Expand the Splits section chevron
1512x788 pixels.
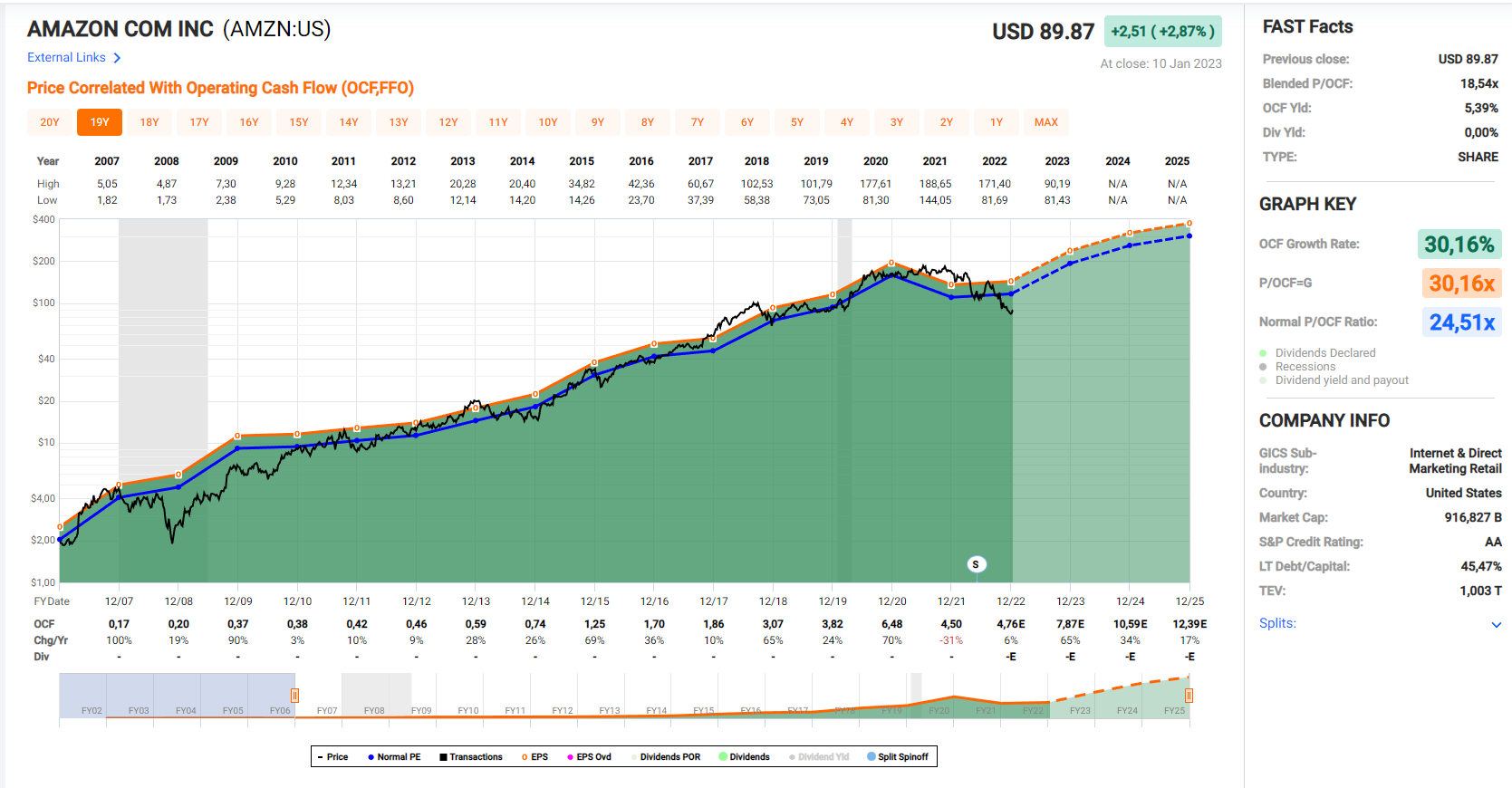[1496, 624]
